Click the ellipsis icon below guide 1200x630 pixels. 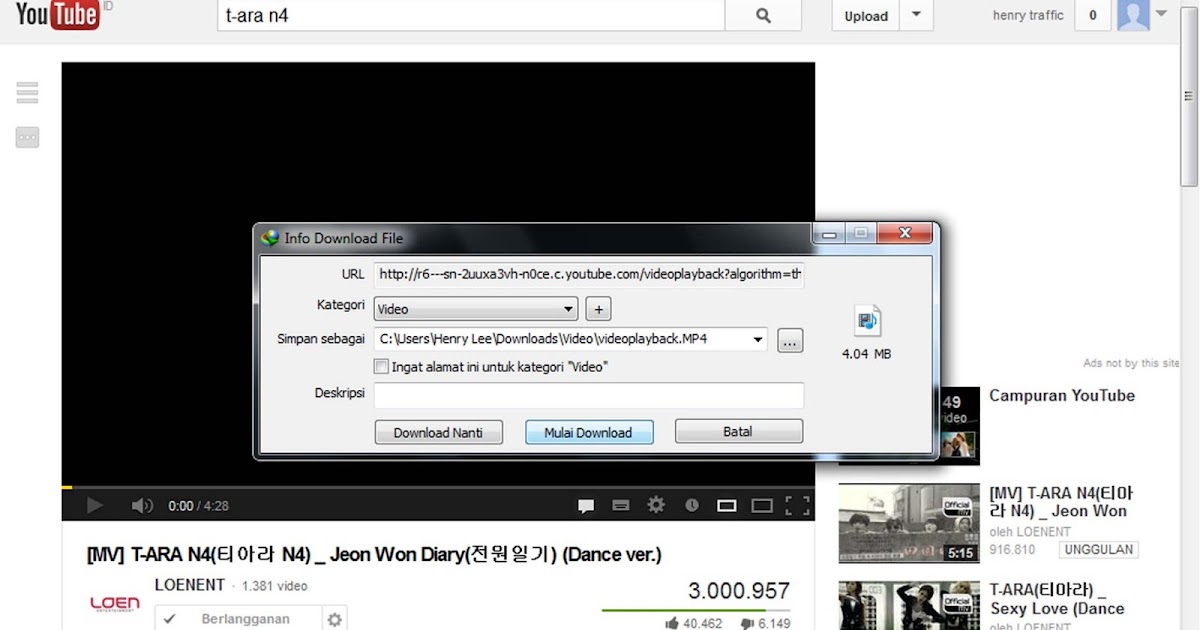pos(27,137)
